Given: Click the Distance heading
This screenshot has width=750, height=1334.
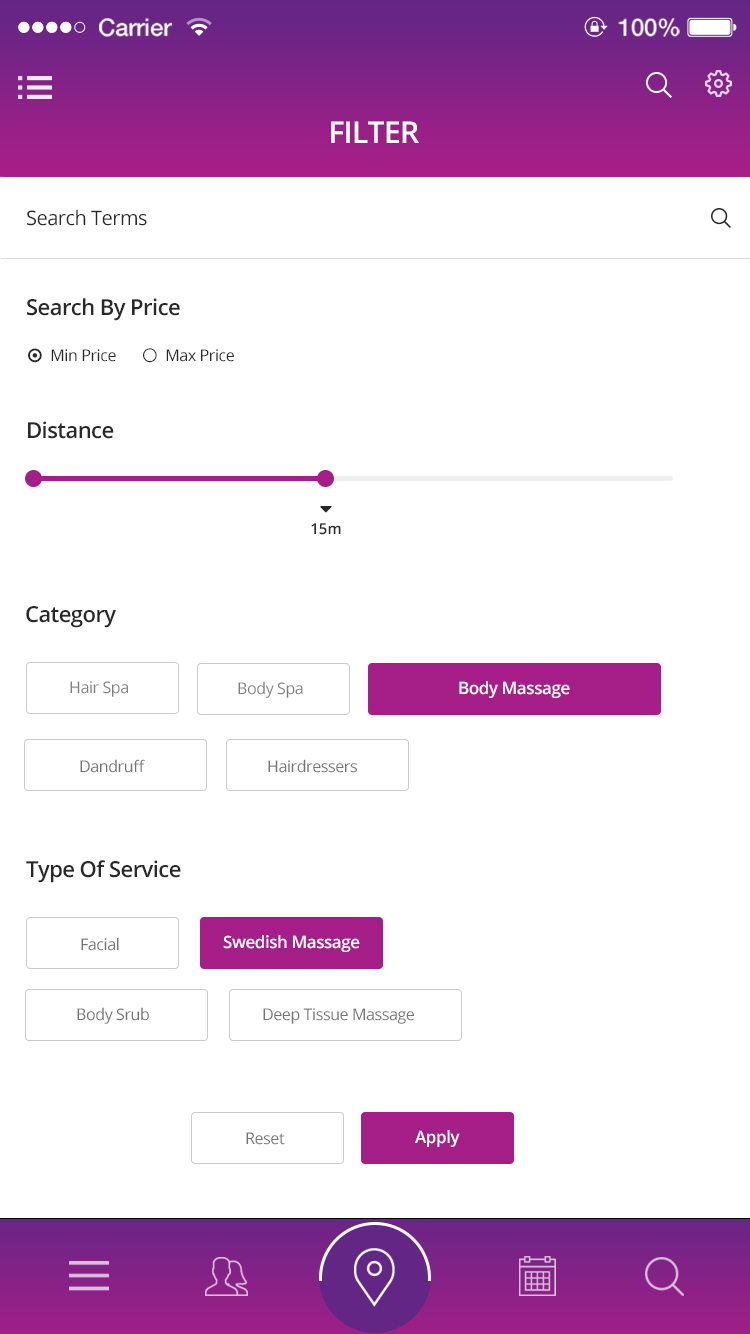Looking at the screenshot, I should click(x=70, y=431).
